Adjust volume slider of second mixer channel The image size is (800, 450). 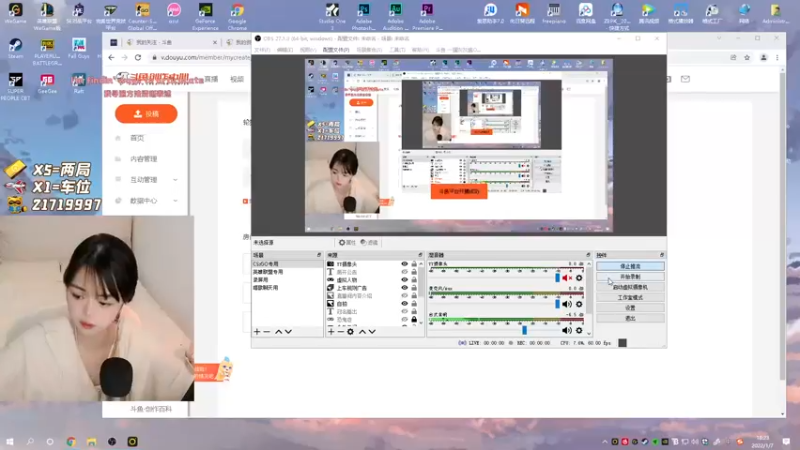[x=557, y=304]
